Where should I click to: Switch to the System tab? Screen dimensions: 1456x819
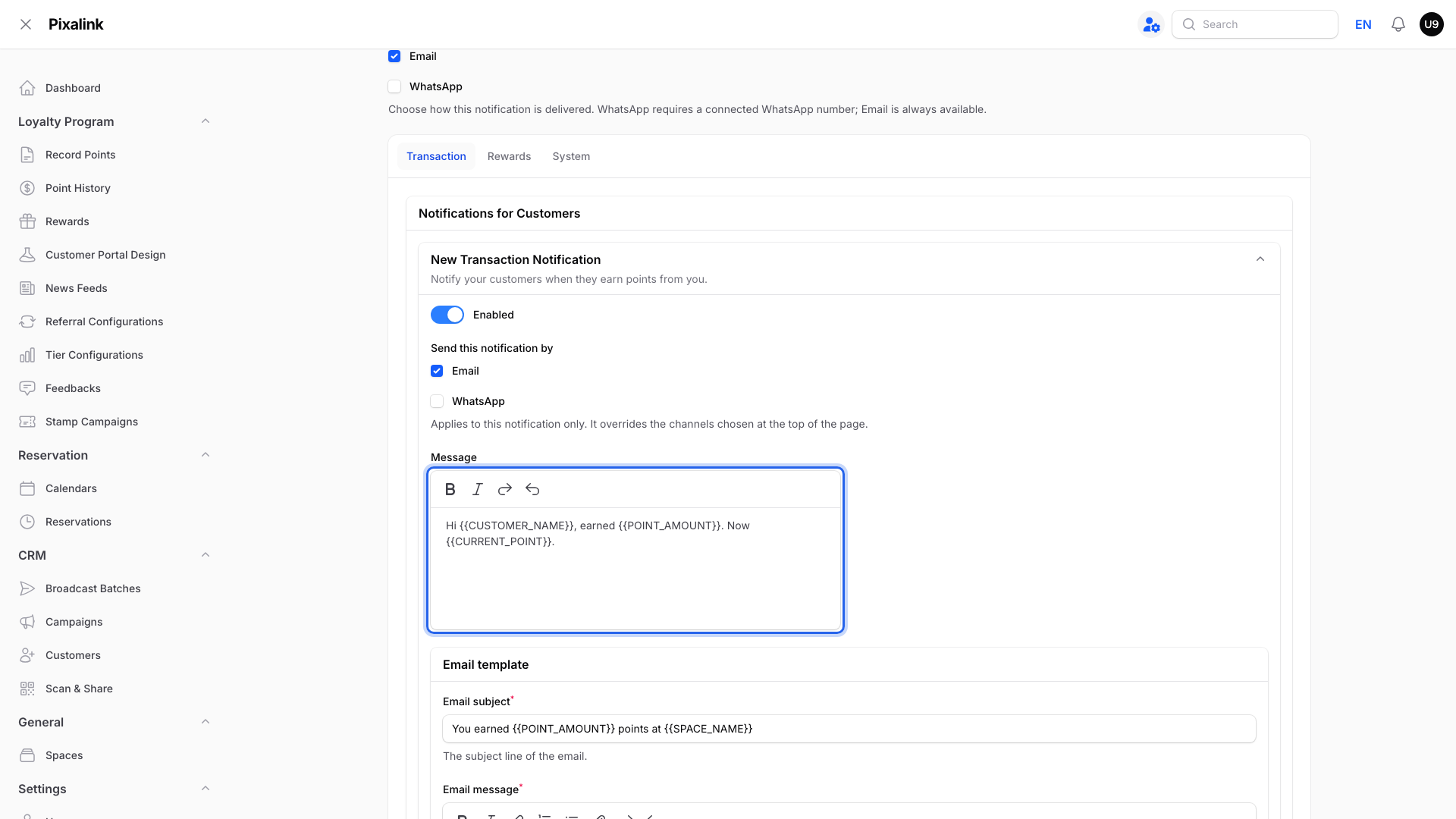click(571, 156)
